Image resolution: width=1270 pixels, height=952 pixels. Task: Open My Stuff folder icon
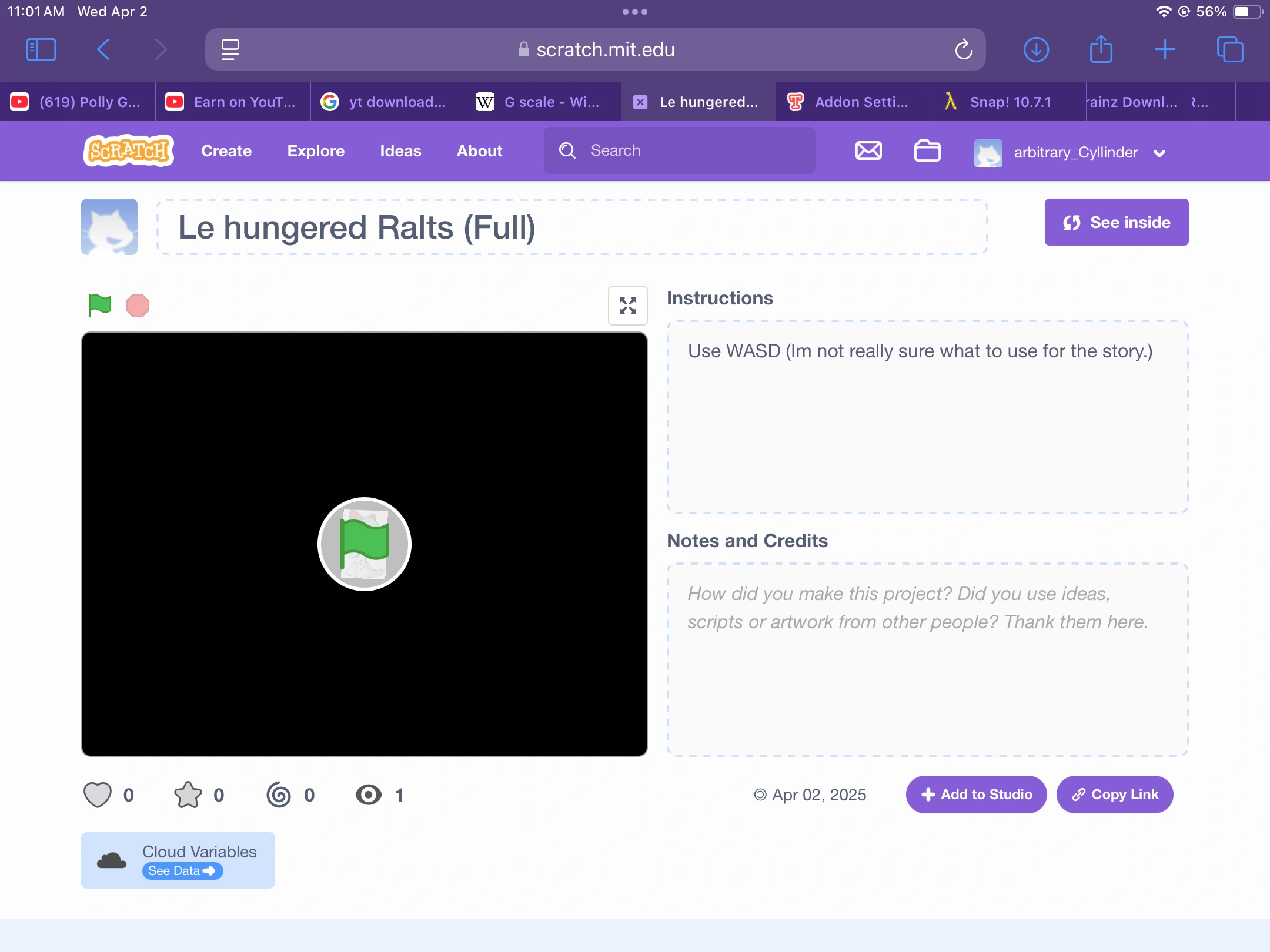tap(927, 151)
